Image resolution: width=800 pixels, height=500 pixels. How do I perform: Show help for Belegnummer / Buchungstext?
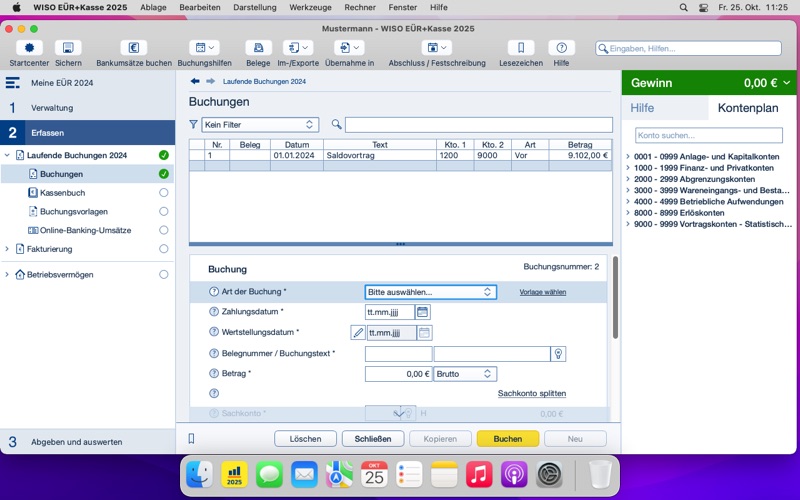pos(214,353)
